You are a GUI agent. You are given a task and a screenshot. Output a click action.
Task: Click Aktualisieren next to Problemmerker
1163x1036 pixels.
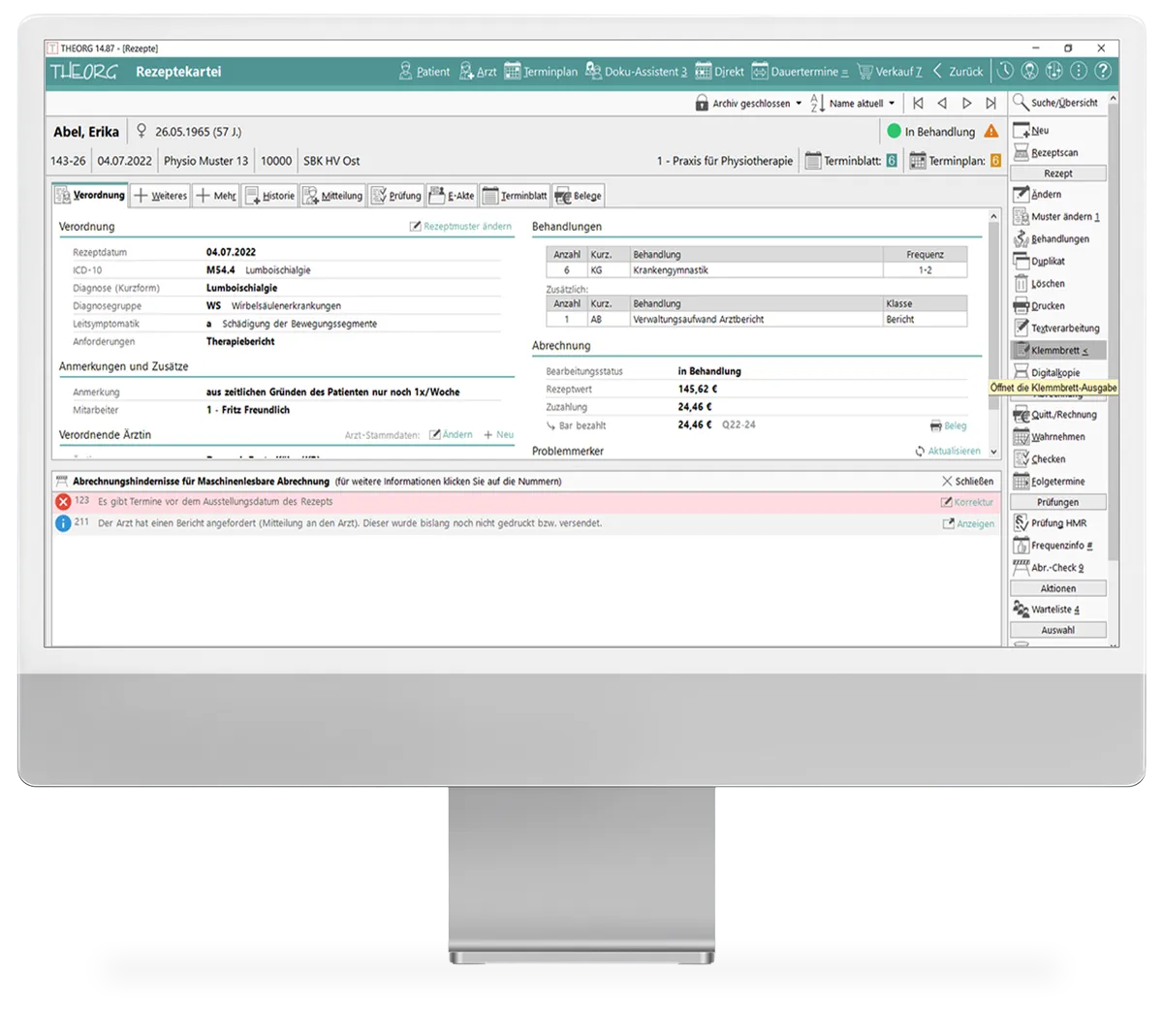948,452
